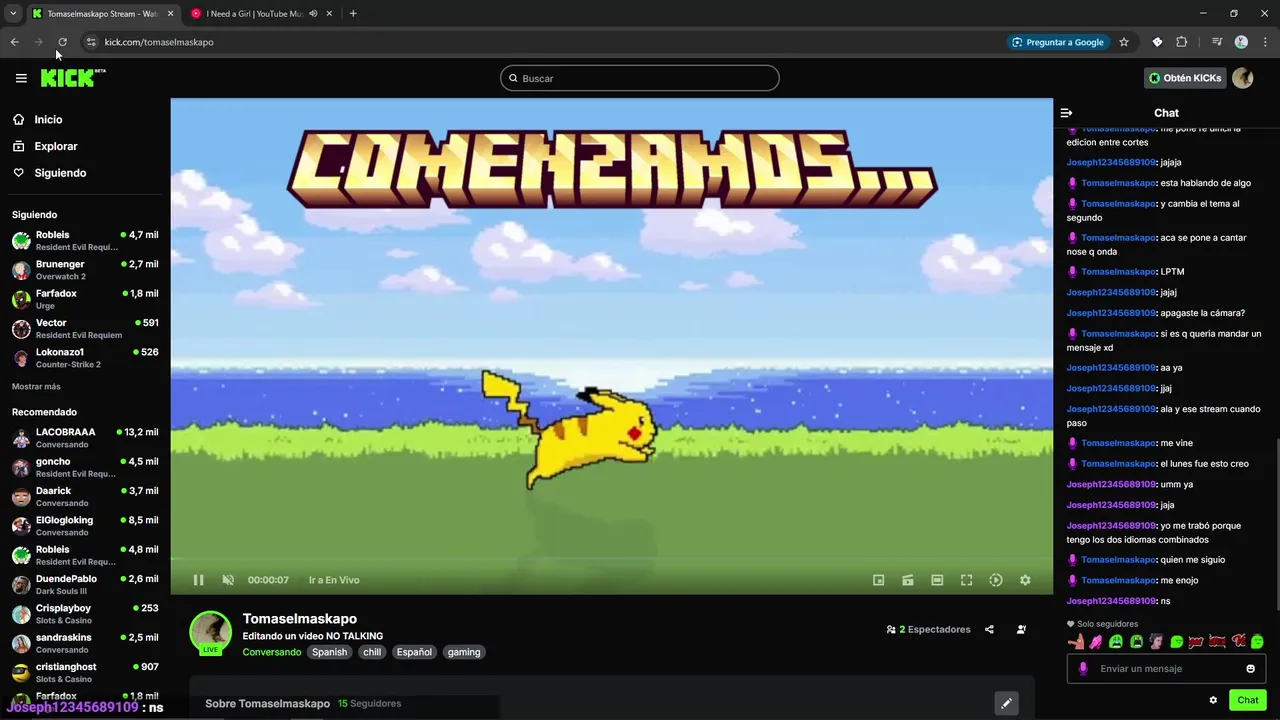The image size is (1280, 720).
Task: Open Crisplayboy Slots & Casino channel
Action: tap(85, 614)
